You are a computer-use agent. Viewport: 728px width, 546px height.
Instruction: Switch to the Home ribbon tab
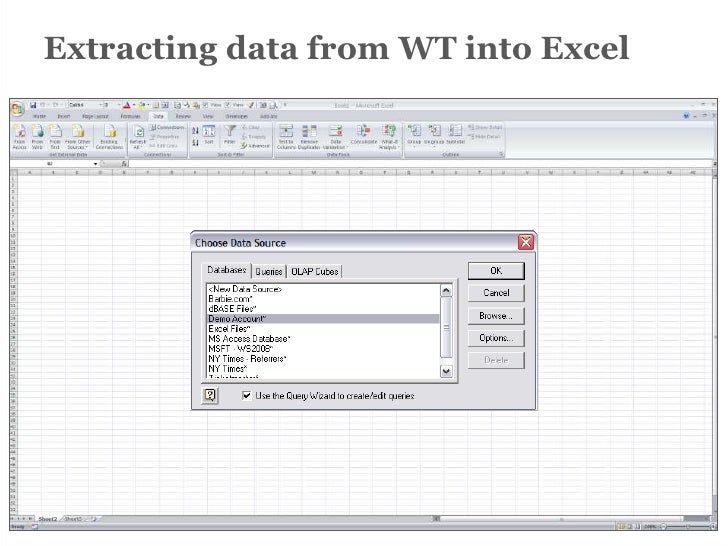(x=39, y=116)
